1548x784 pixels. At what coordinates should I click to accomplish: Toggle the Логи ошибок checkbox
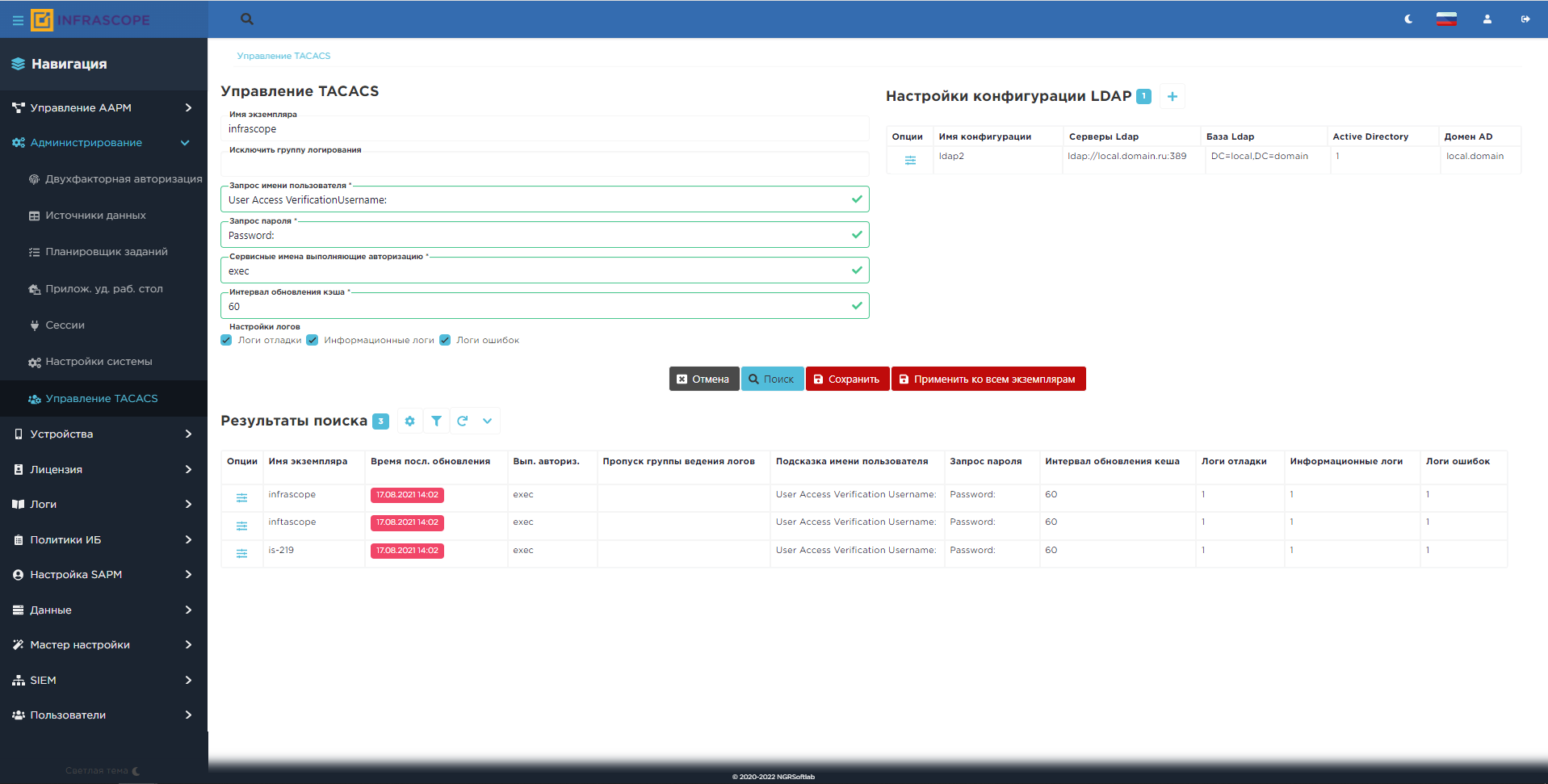[x=445, y=340]
